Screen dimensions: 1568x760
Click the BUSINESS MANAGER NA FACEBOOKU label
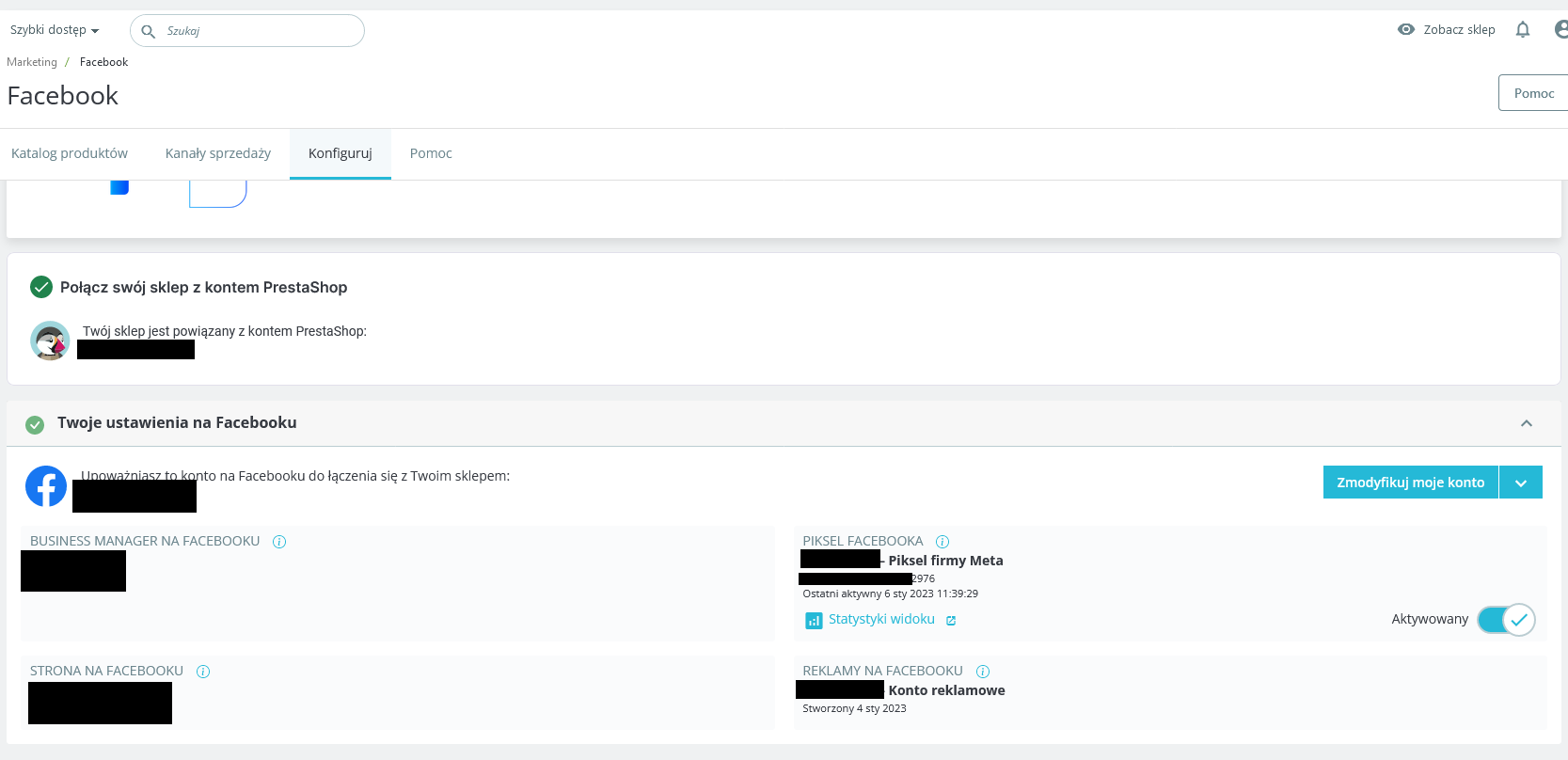(145, 541)
